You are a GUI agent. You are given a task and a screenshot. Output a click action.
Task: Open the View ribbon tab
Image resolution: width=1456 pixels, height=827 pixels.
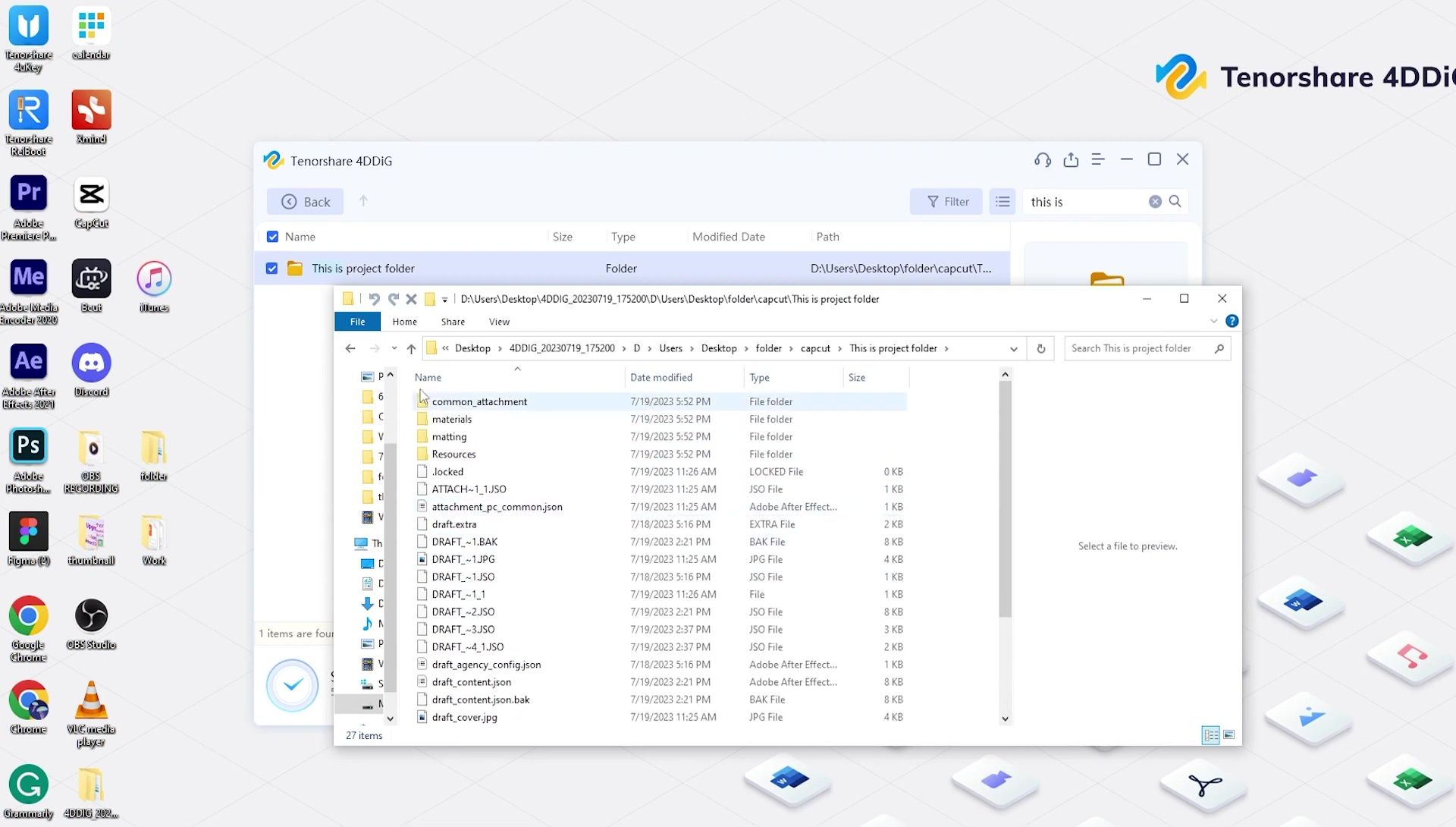[x=499, y=322]
